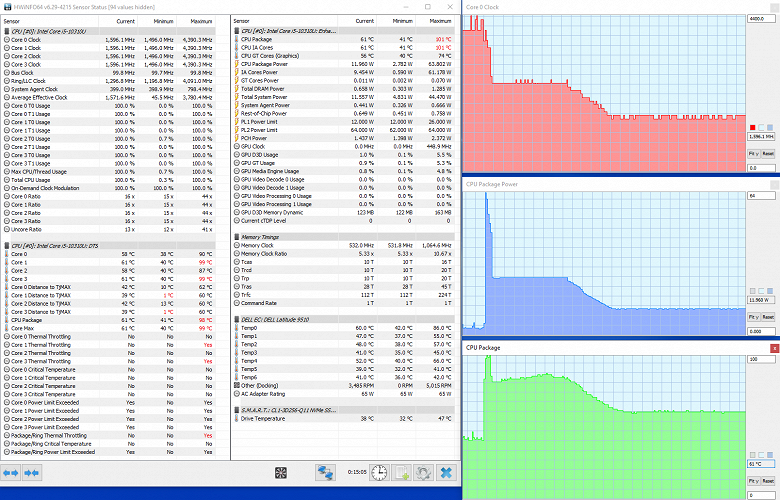Collapse the Memory Timings sensor group

pos(344,237)
